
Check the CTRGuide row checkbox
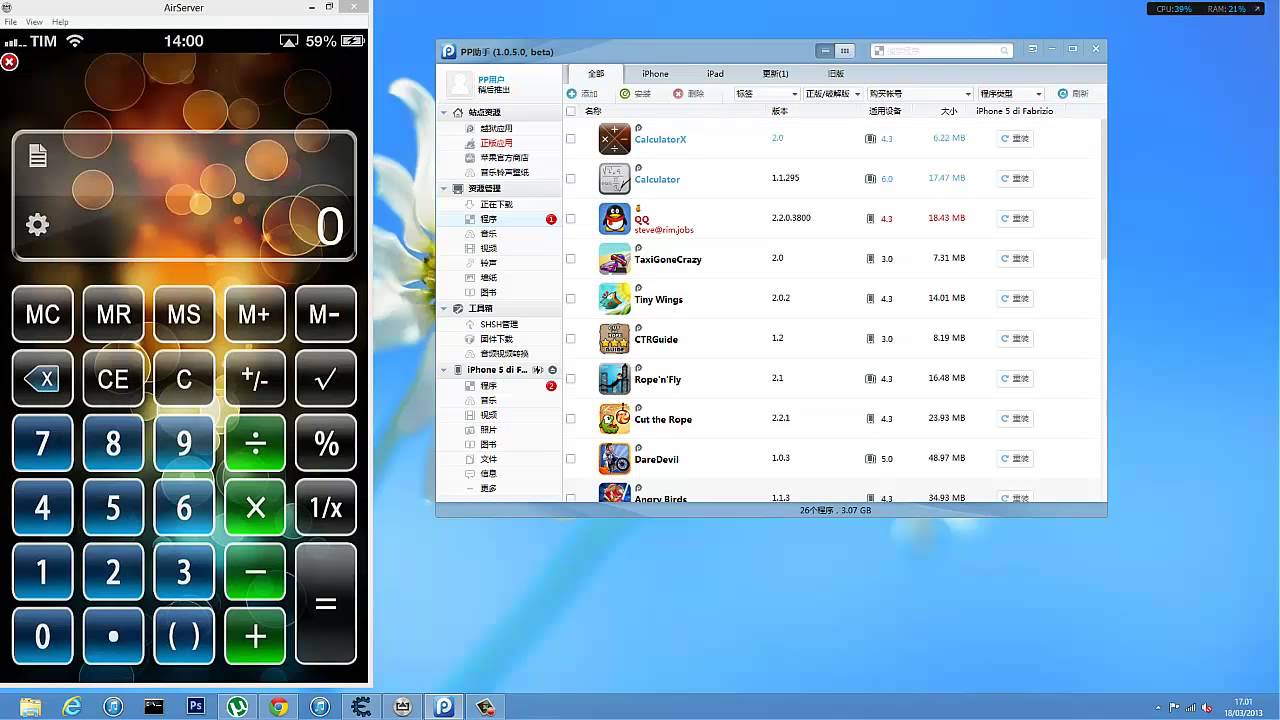(571, 339)
